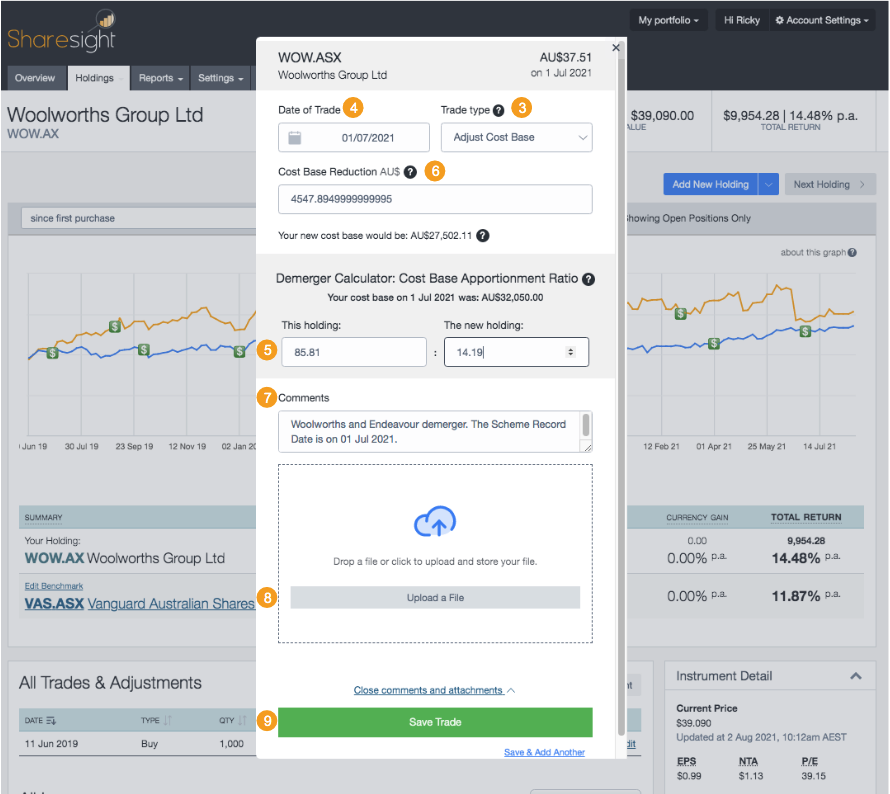Open Account Settings dropdown

click(x=822, y=20)
